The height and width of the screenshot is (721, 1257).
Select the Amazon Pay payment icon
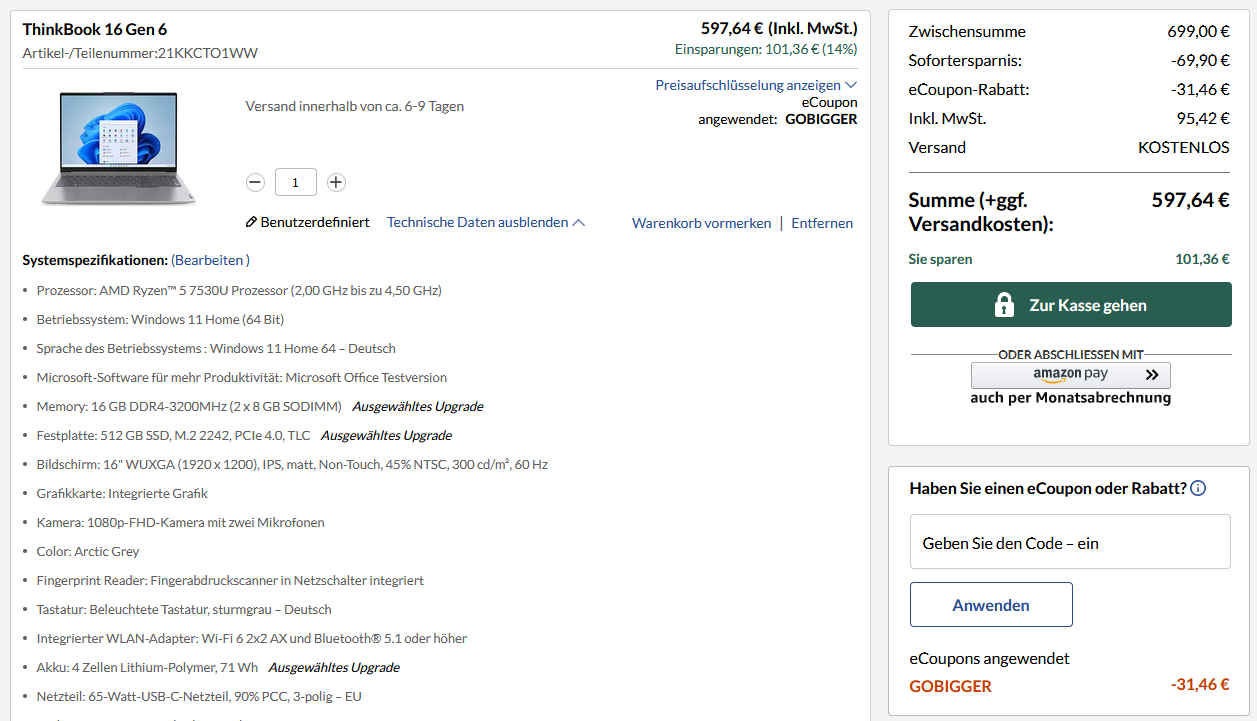point(1070,376)
